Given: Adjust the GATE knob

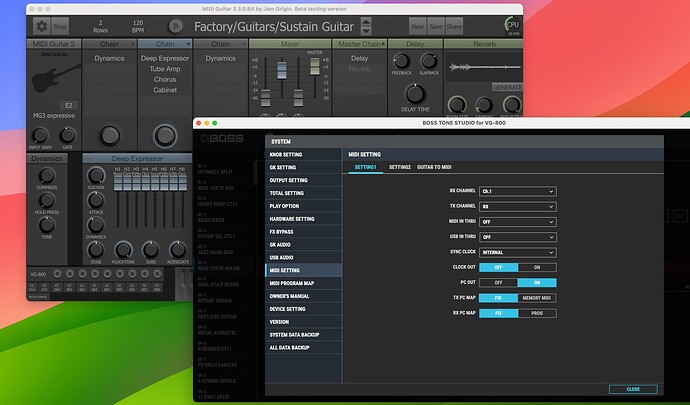Looking at the screenshot, I should (x=67, y=135).
